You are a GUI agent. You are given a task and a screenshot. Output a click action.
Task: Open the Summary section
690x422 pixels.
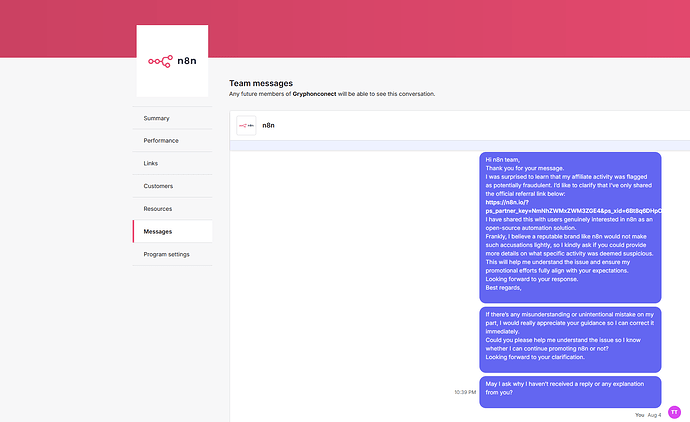coord(172,118)
